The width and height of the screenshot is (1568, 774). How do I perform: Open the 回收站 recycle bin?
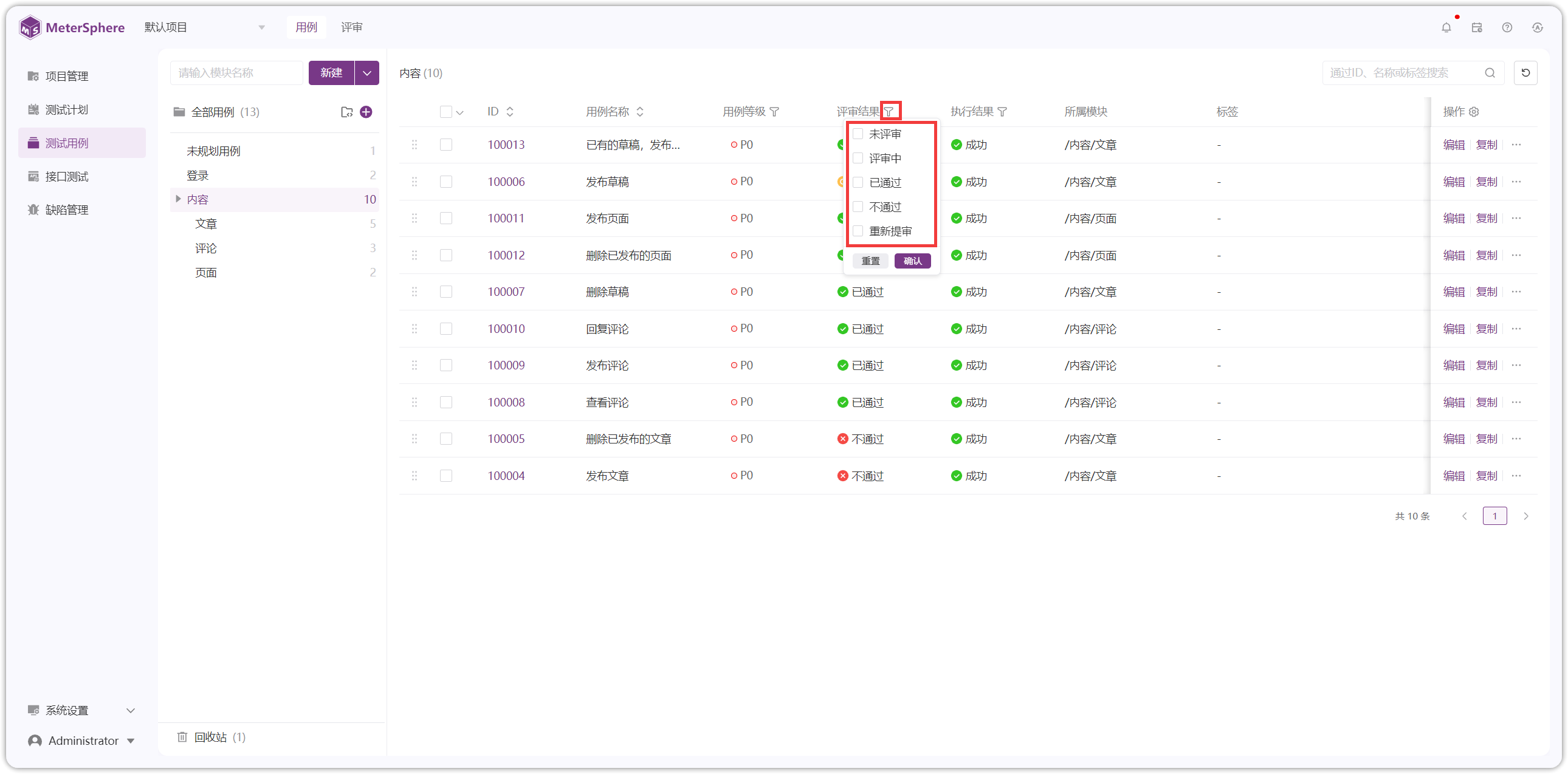[211, 738]
